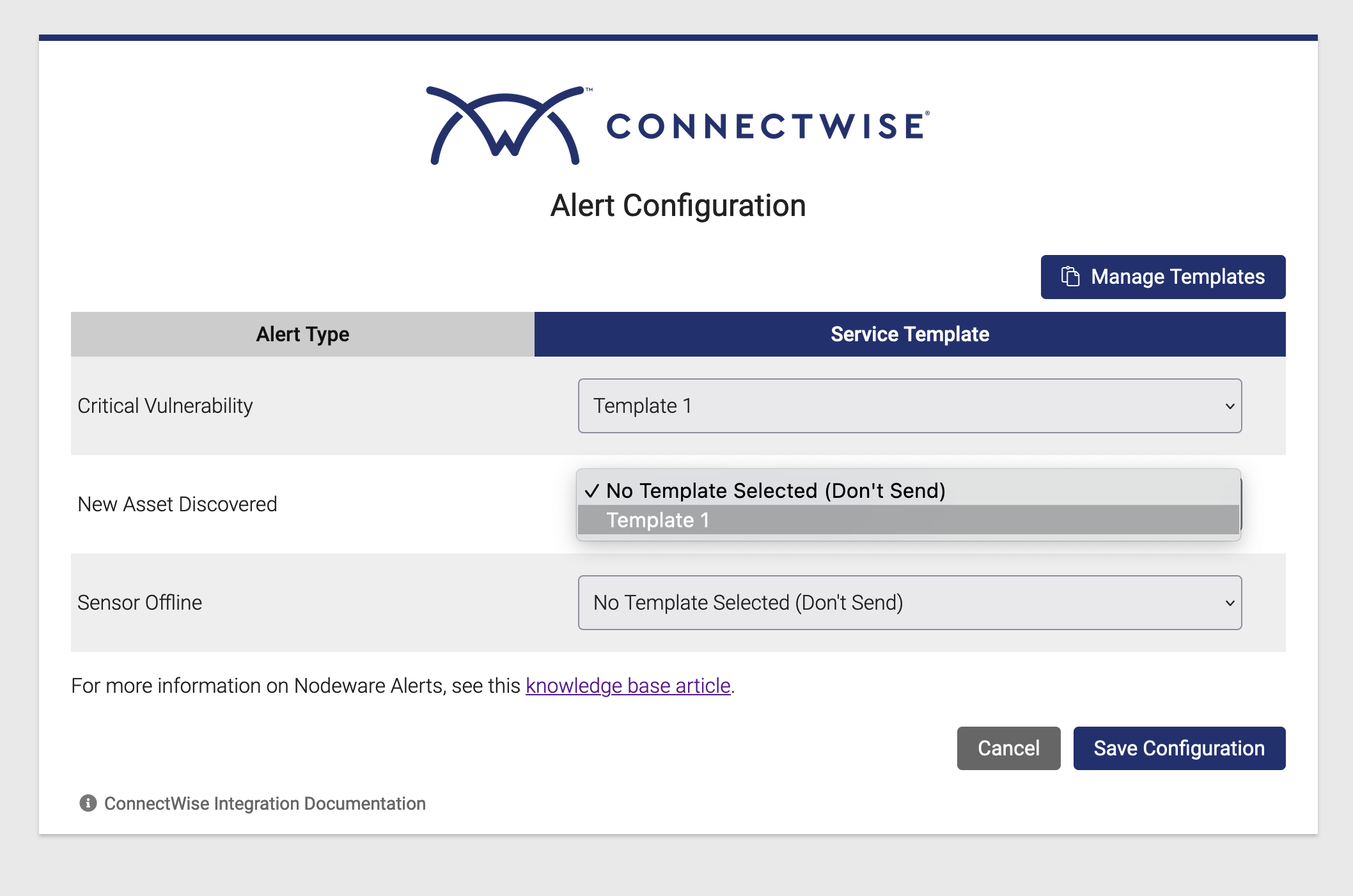Click the Alert Configuration page heading
This screenshot has width=1353, height=896.
[678, 206]
